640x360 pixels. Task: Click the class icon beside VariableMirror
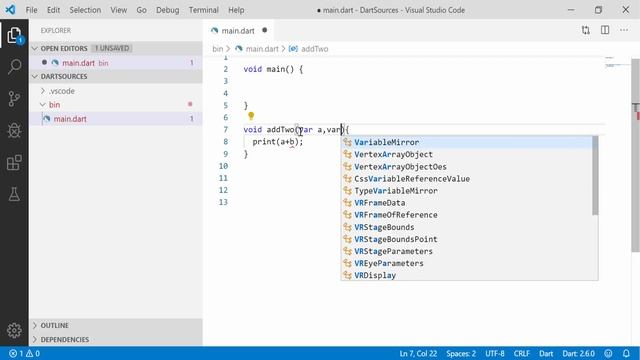pos(347,142)
